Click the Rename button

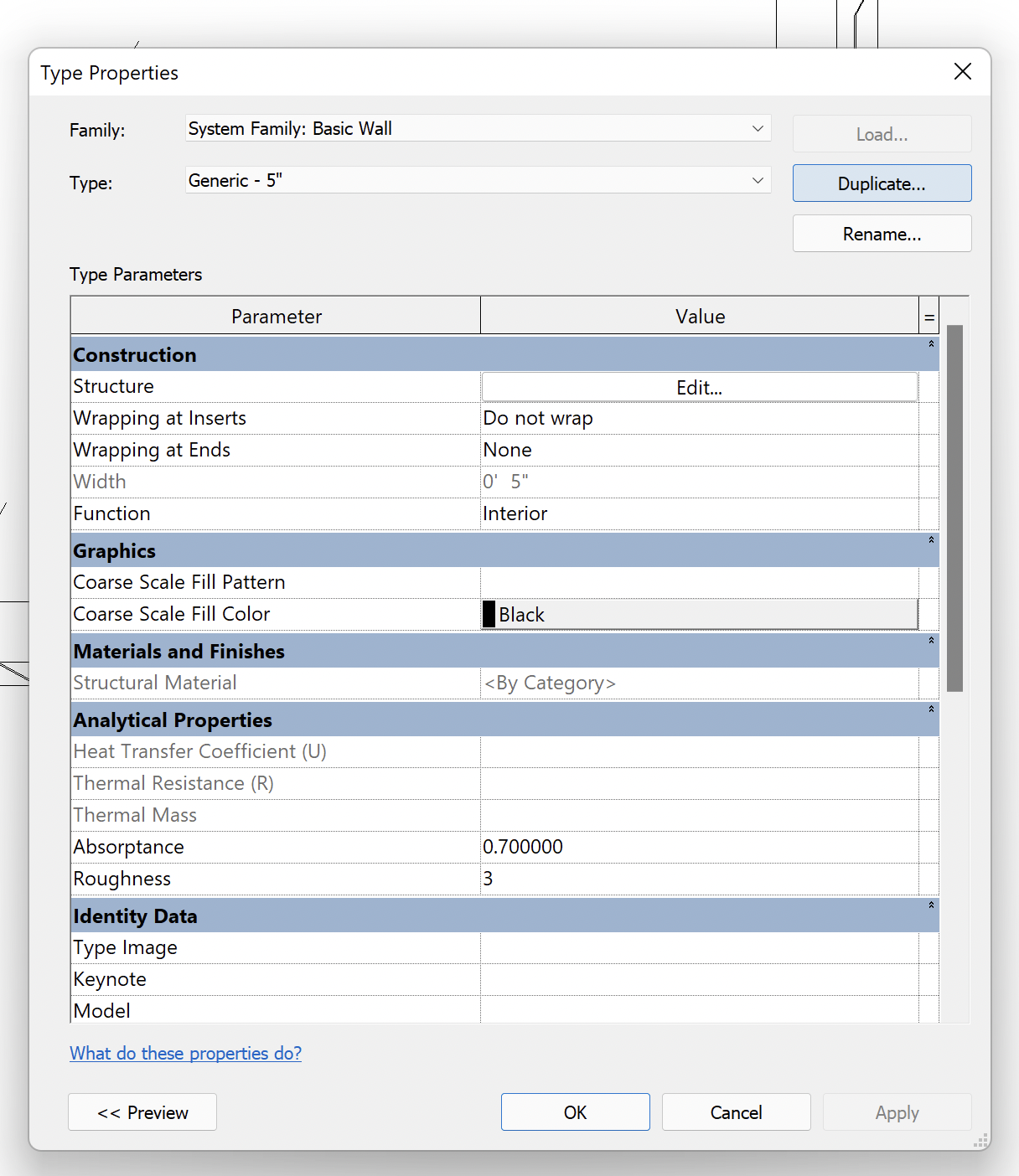click(881, 233)
